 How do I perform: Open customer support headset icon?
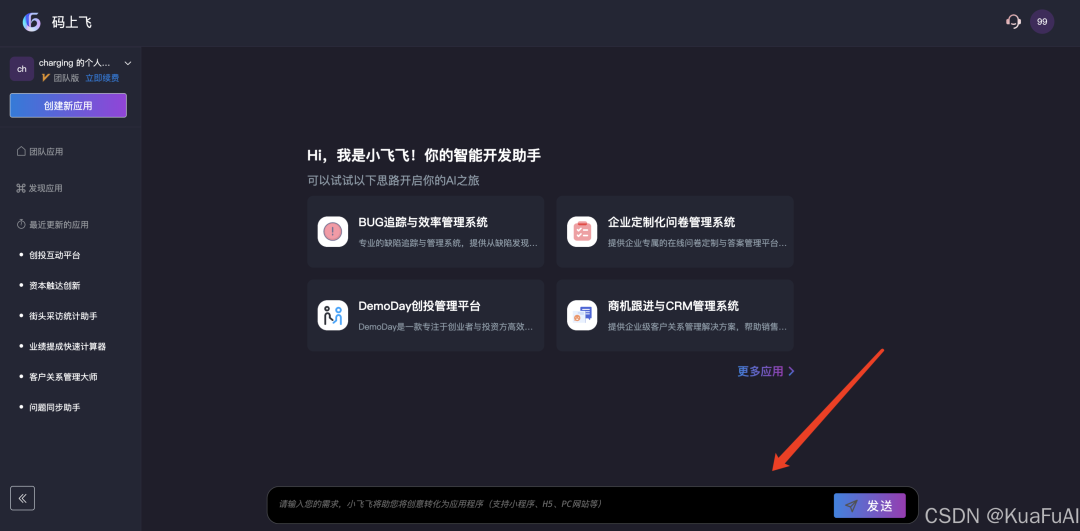click(1013, 22)
